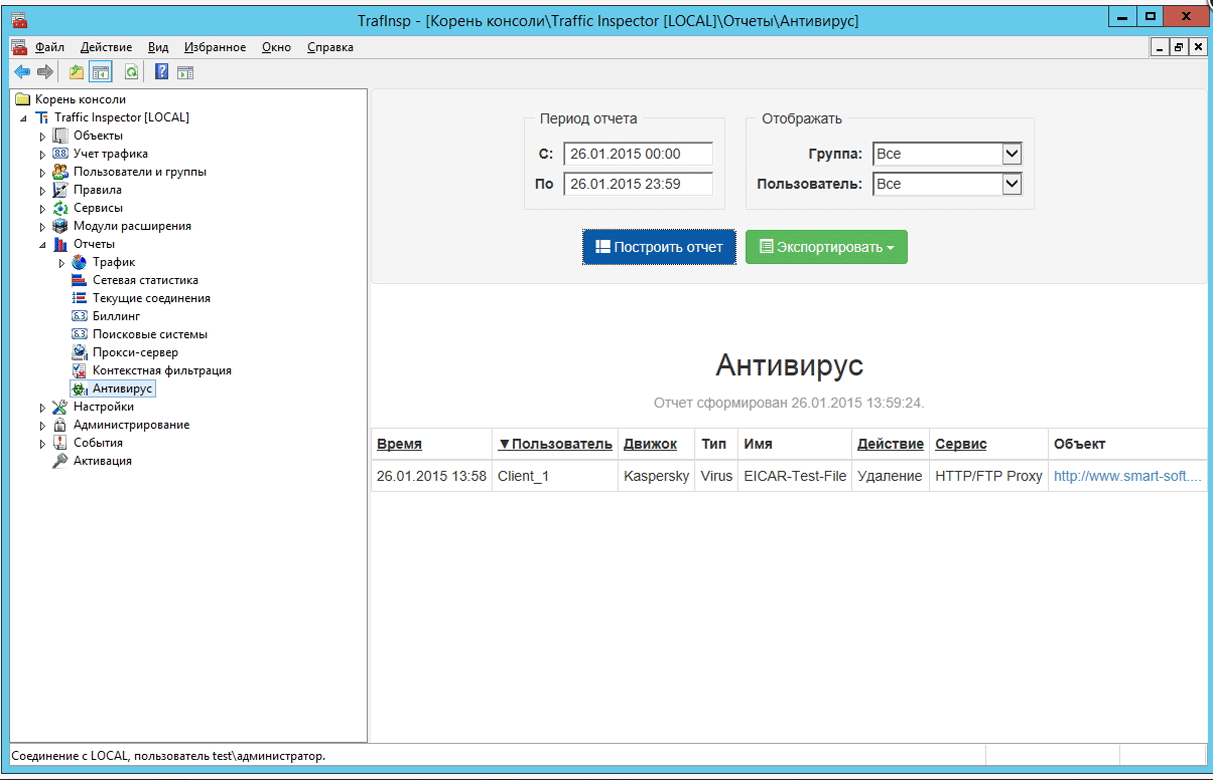Sort by Пользователь column header
Screen dimensions: 1213x780
tap(555, 444)
